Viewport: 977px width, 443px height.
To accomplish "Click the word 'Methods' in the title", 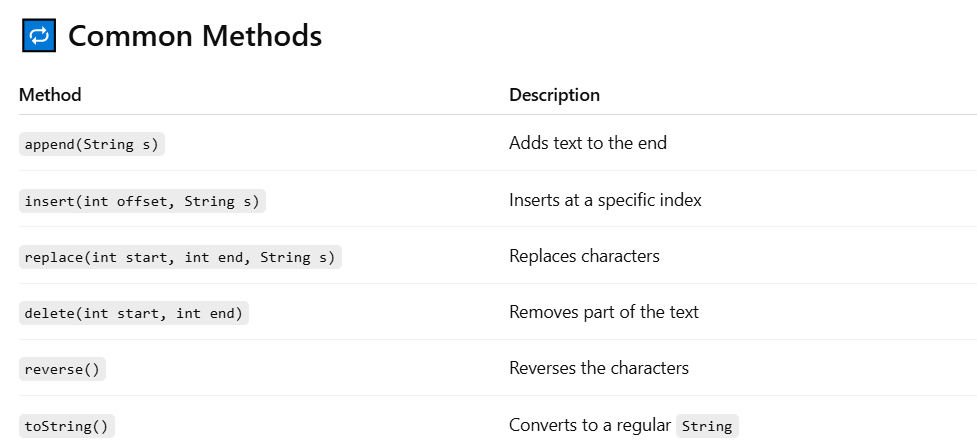I will 262,36.
